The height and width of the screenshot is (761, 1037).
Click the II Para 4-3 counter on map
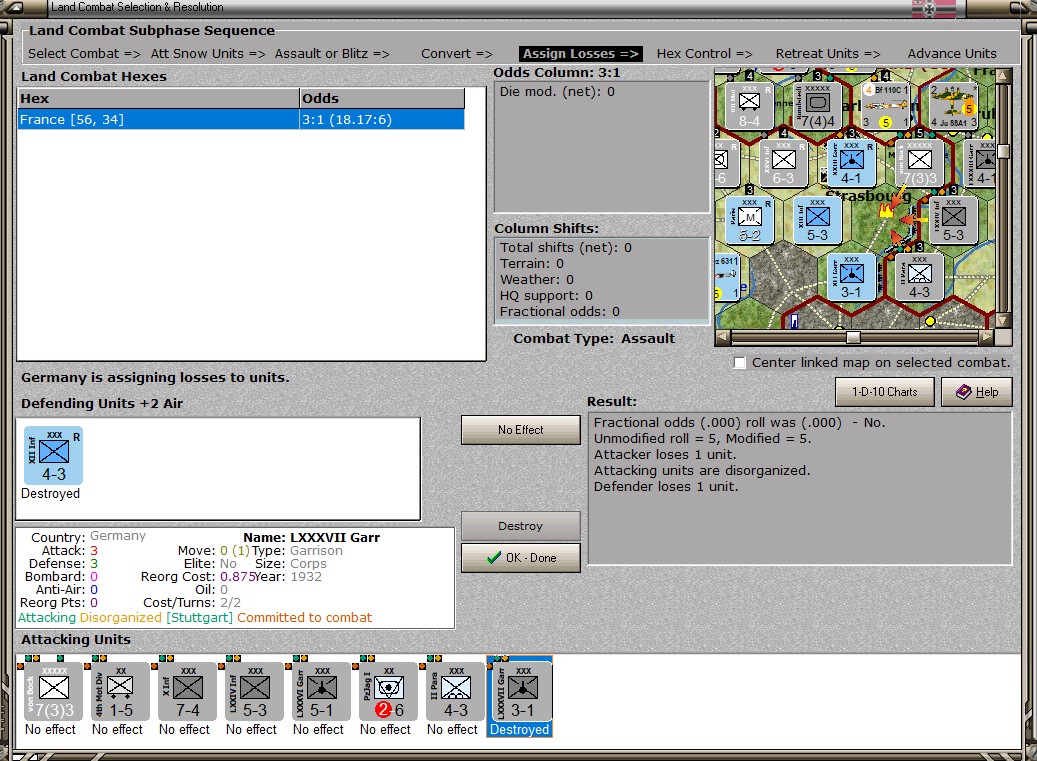(919, 277)
